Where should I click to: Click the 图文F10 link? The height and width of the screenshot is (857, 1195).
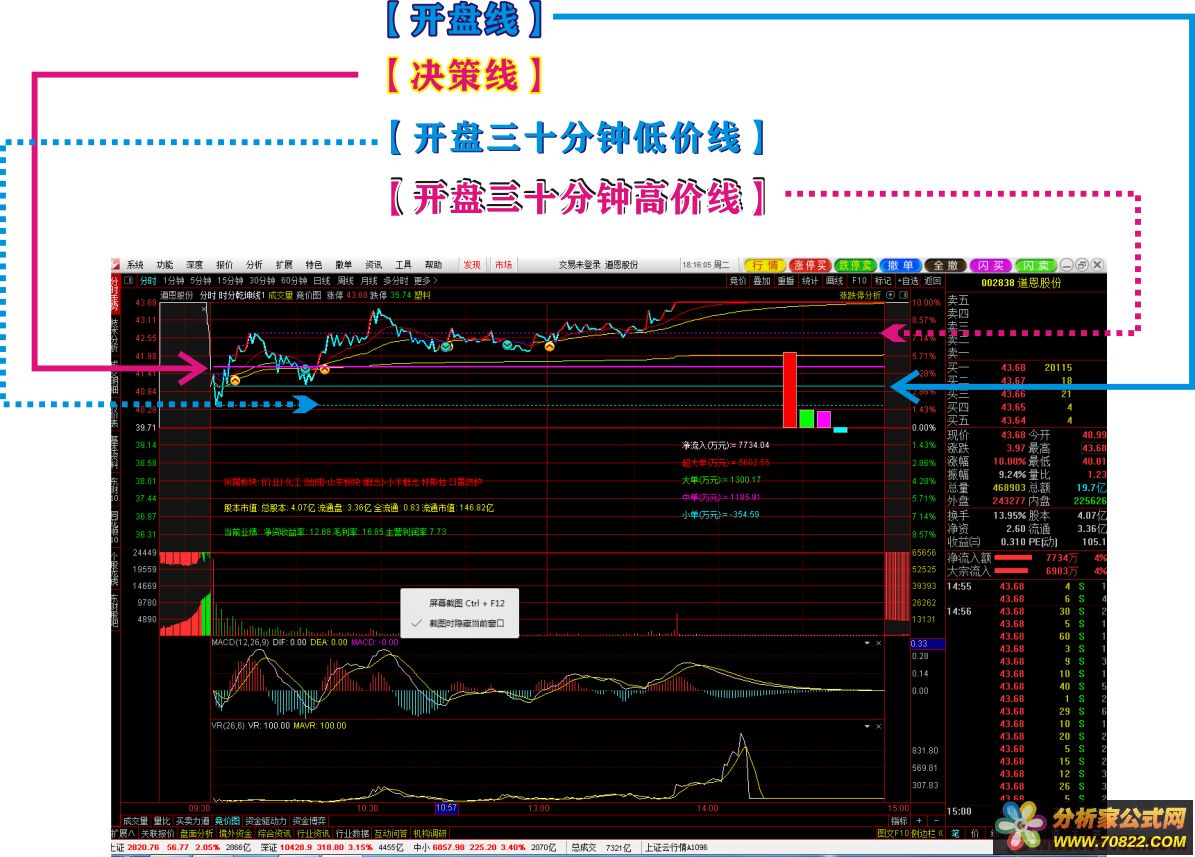click(892, 833)
